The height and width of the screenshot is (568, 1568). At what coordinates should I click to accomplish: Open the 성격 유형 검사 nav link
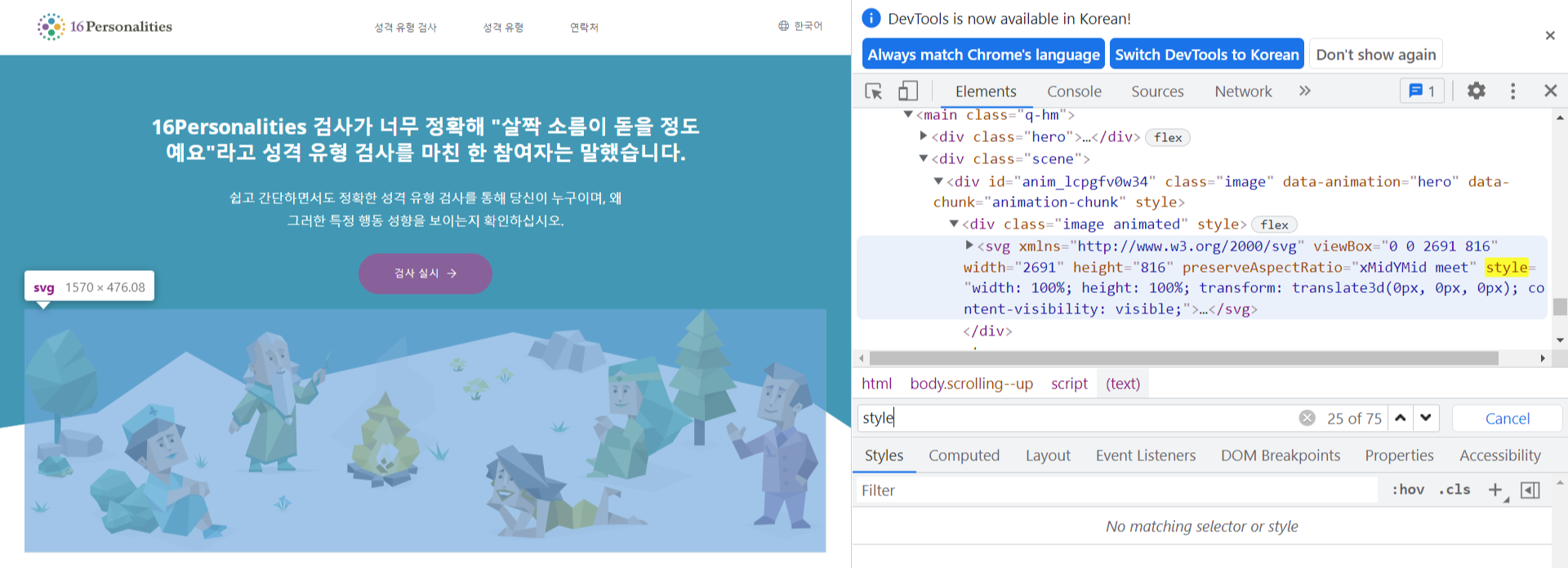[406, 27]
